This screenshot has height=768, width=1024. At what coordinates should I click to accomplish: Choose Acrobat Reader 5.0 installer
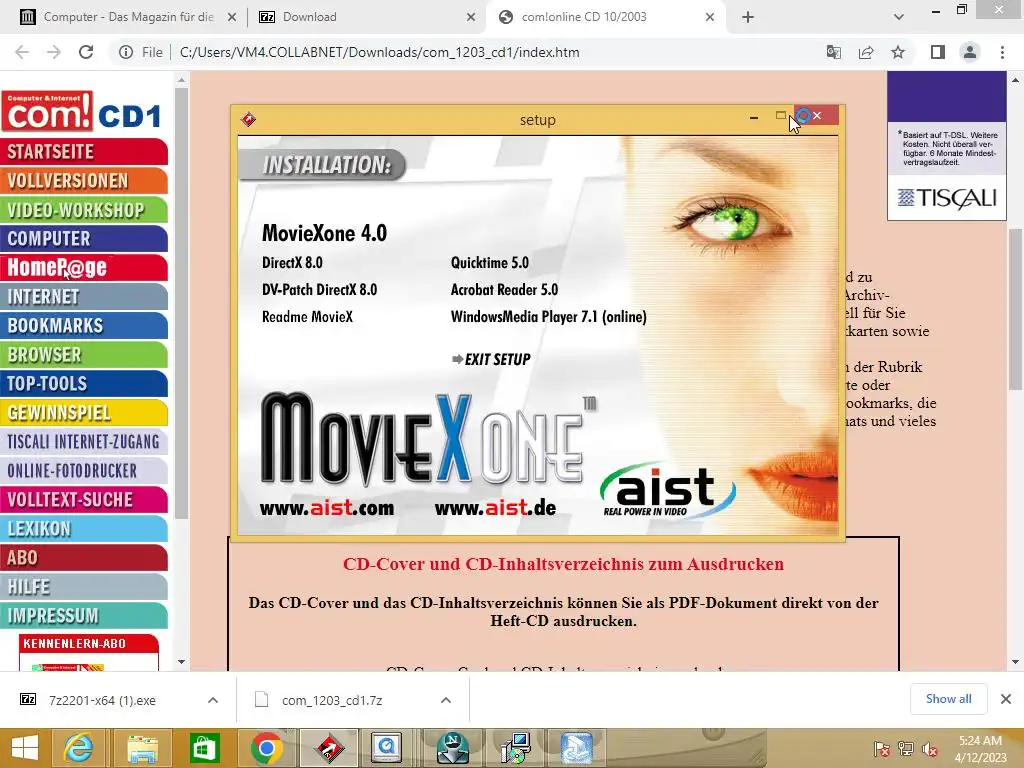tap(504, 289)
